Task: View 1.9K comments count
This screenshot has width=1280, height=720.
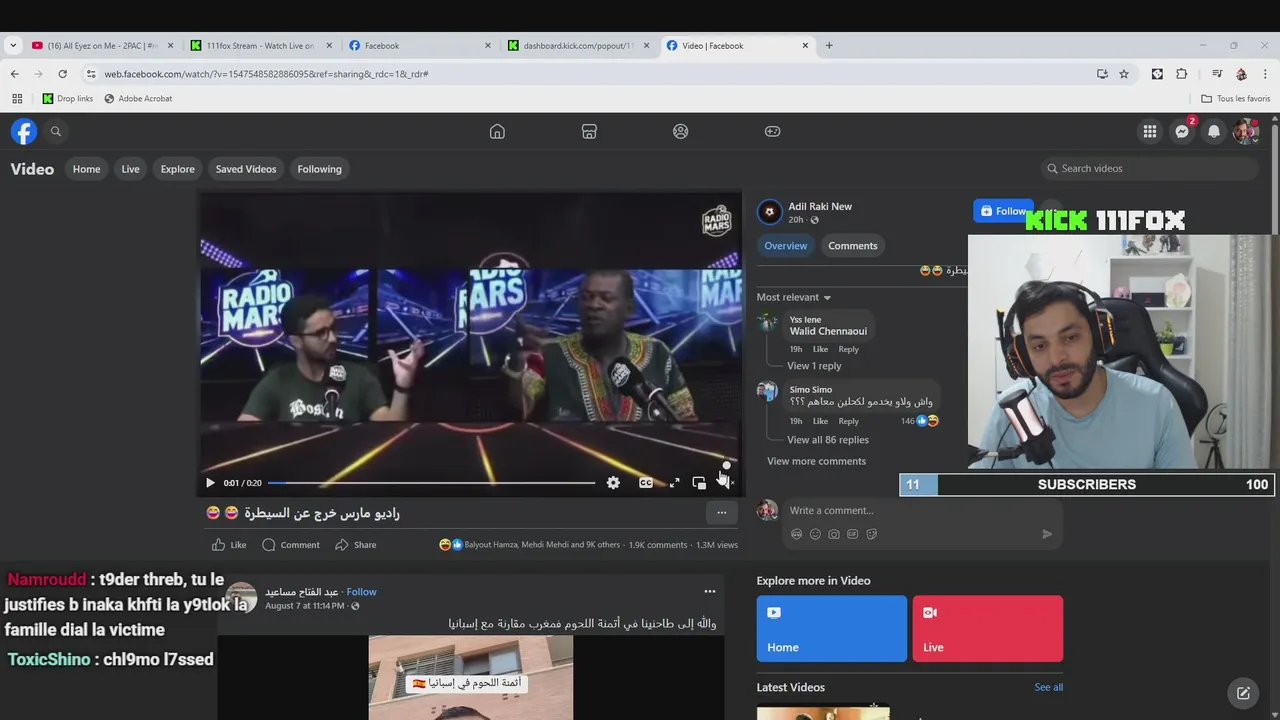Action: pos(657,545)
